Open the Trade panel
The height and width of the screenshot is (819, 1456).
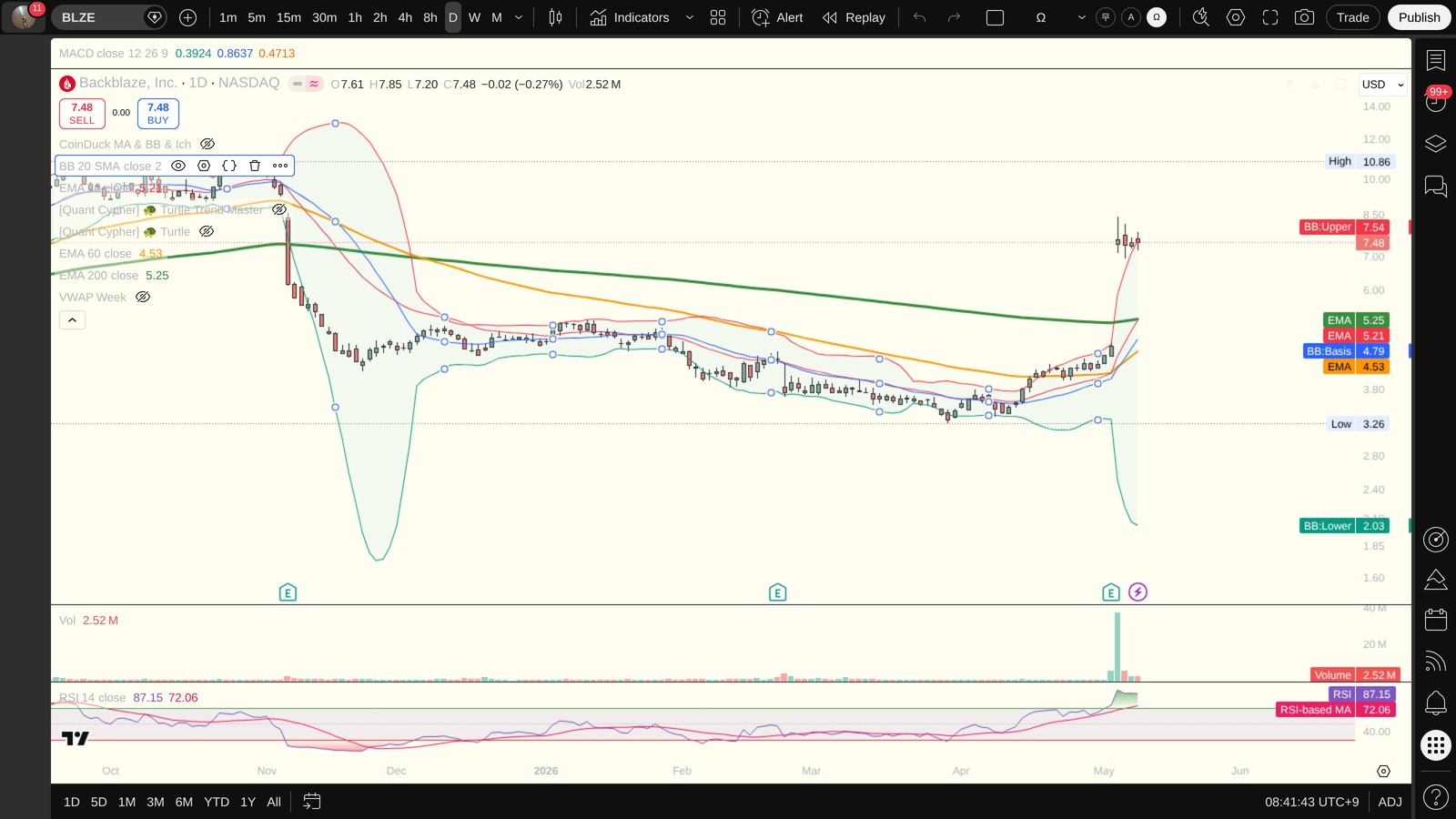(1353, 17)
